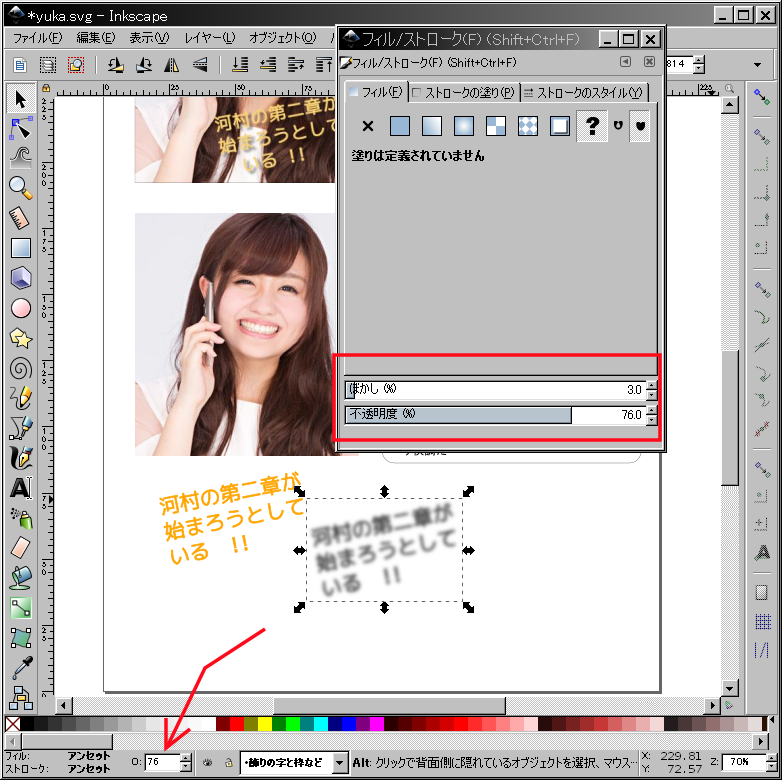Screen dimensions: 782x780
Task: Toggle layer lock icon in status bar
Action: (228, 762)
